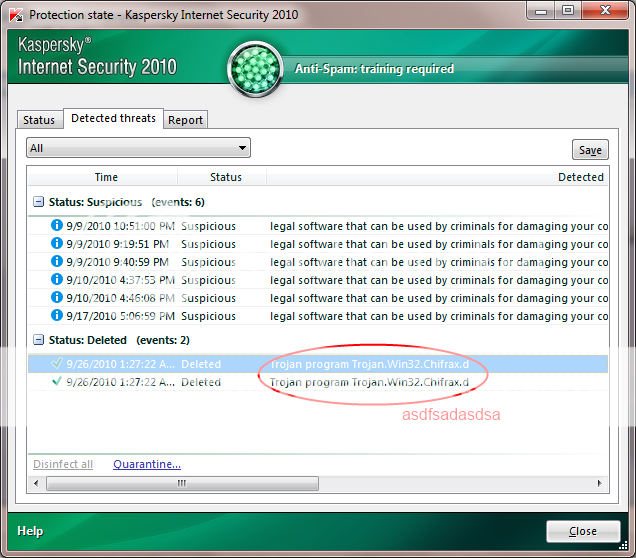Open the Quarantine... link
This screenshot has height=558, width=636.
[147, 464]
